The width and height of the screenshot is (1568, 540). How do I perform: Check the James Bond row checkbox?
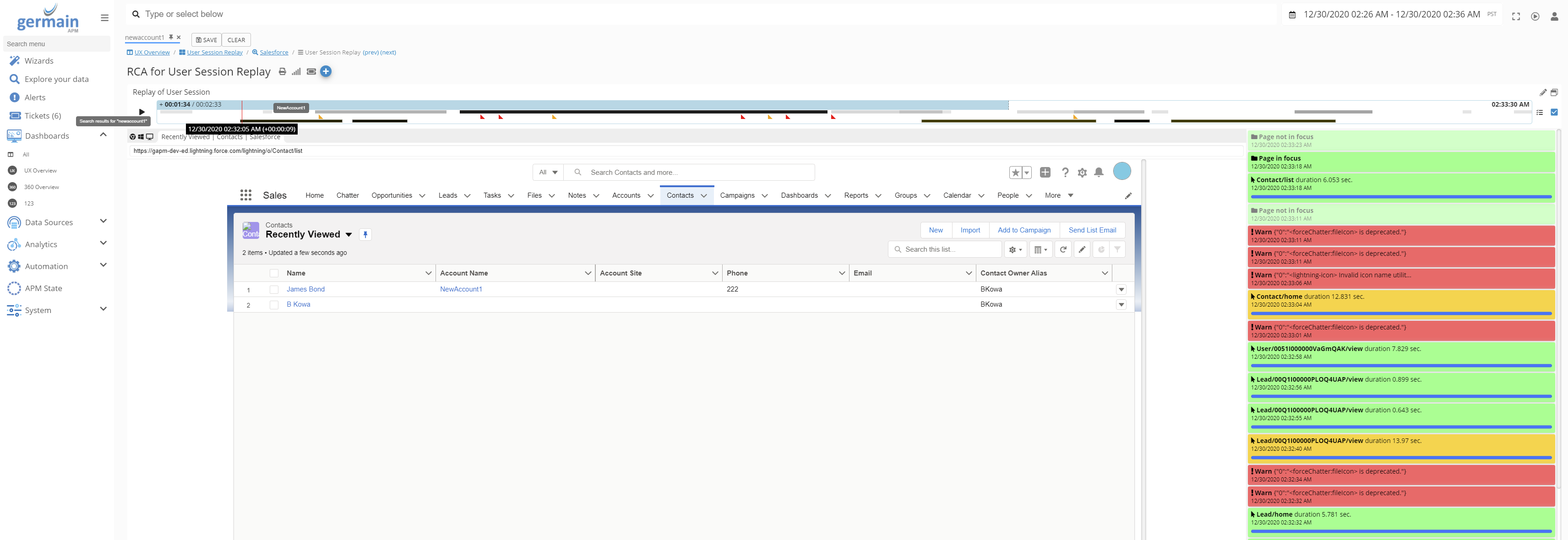tap(274, 290)
